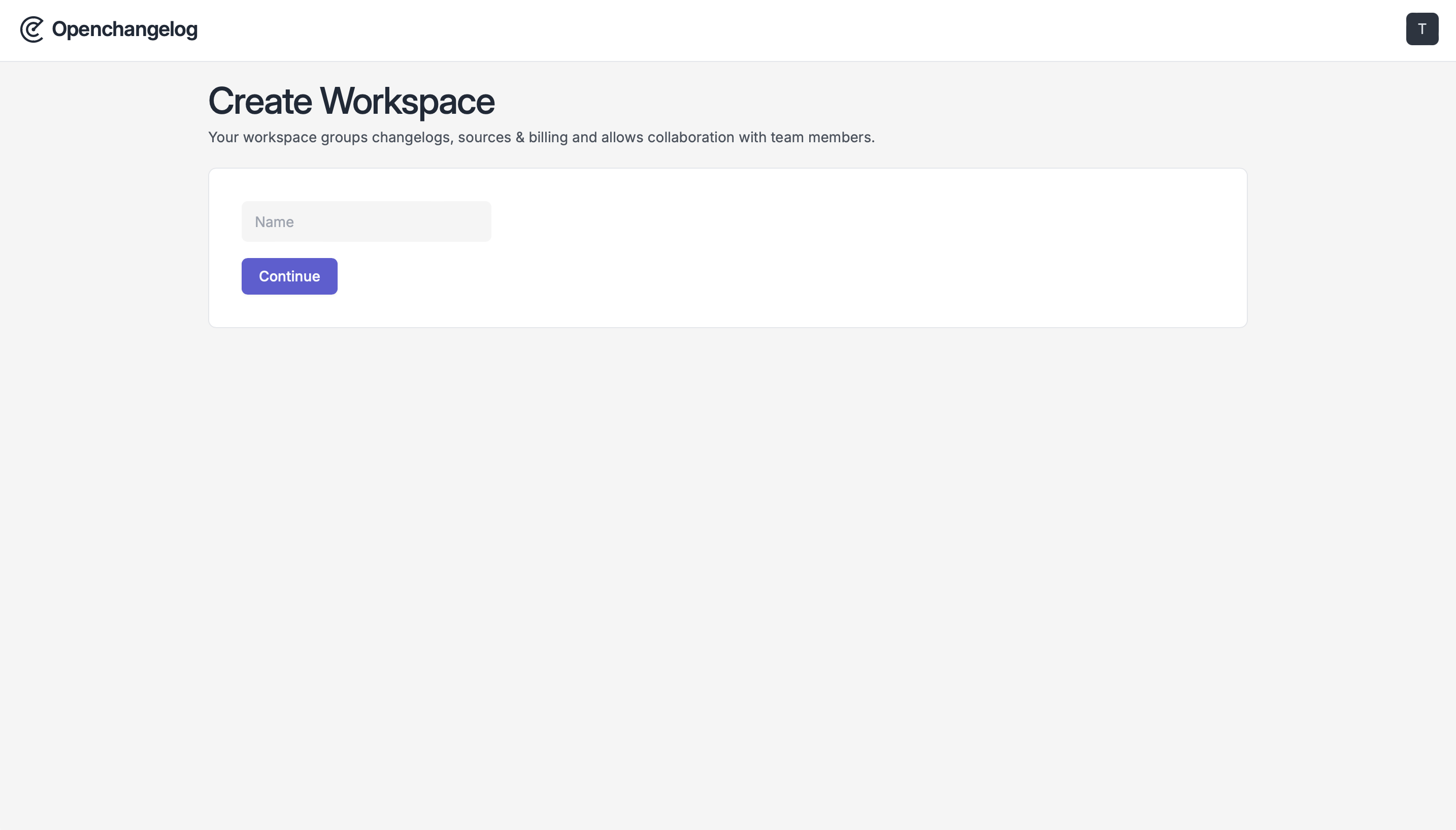Click inside the Name input field
This screenshot has width=1456, height=830.
tap(366, 221)
